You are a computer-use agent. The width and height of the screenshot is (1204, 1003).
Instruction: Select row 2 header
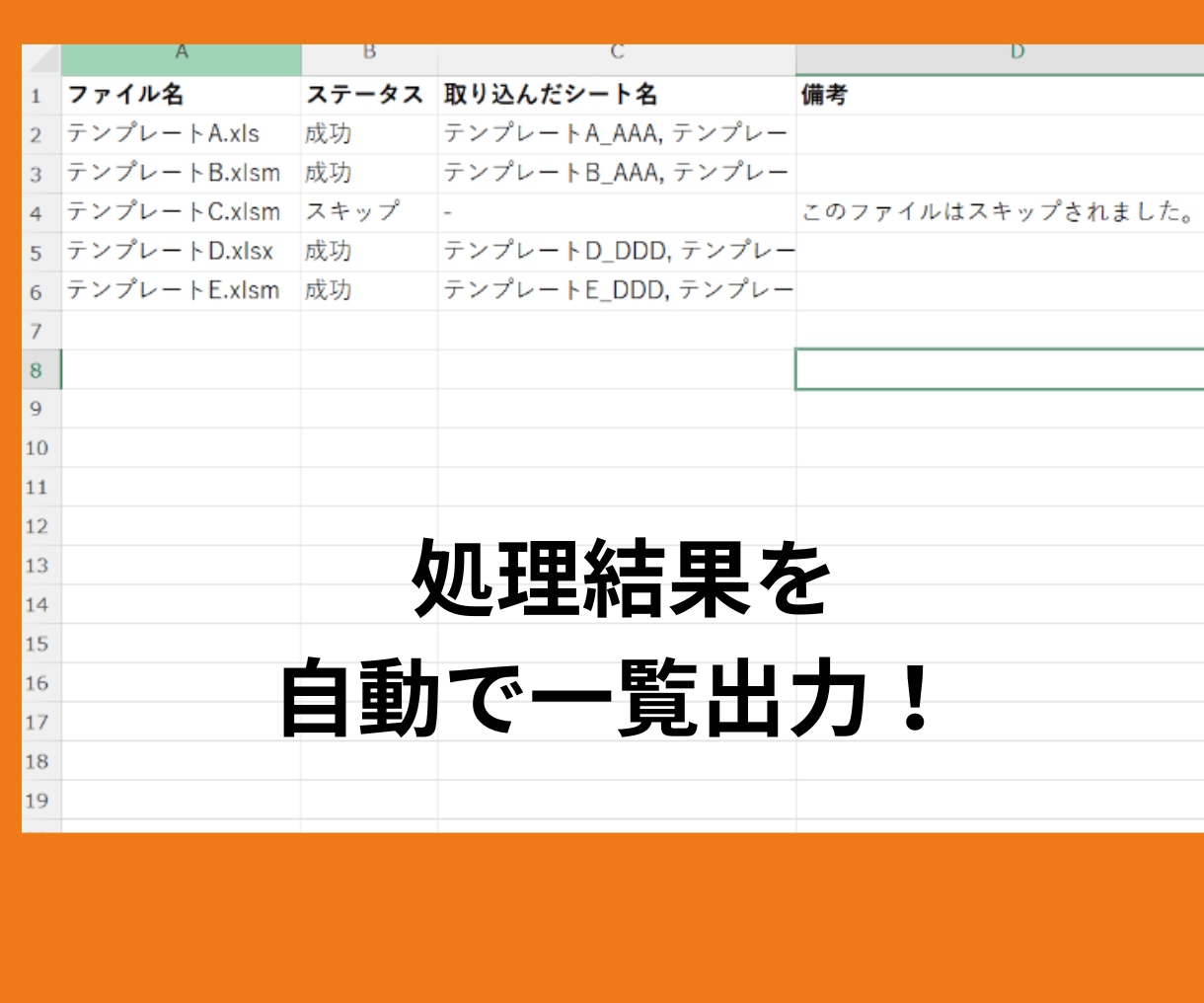tap(41, 134)
